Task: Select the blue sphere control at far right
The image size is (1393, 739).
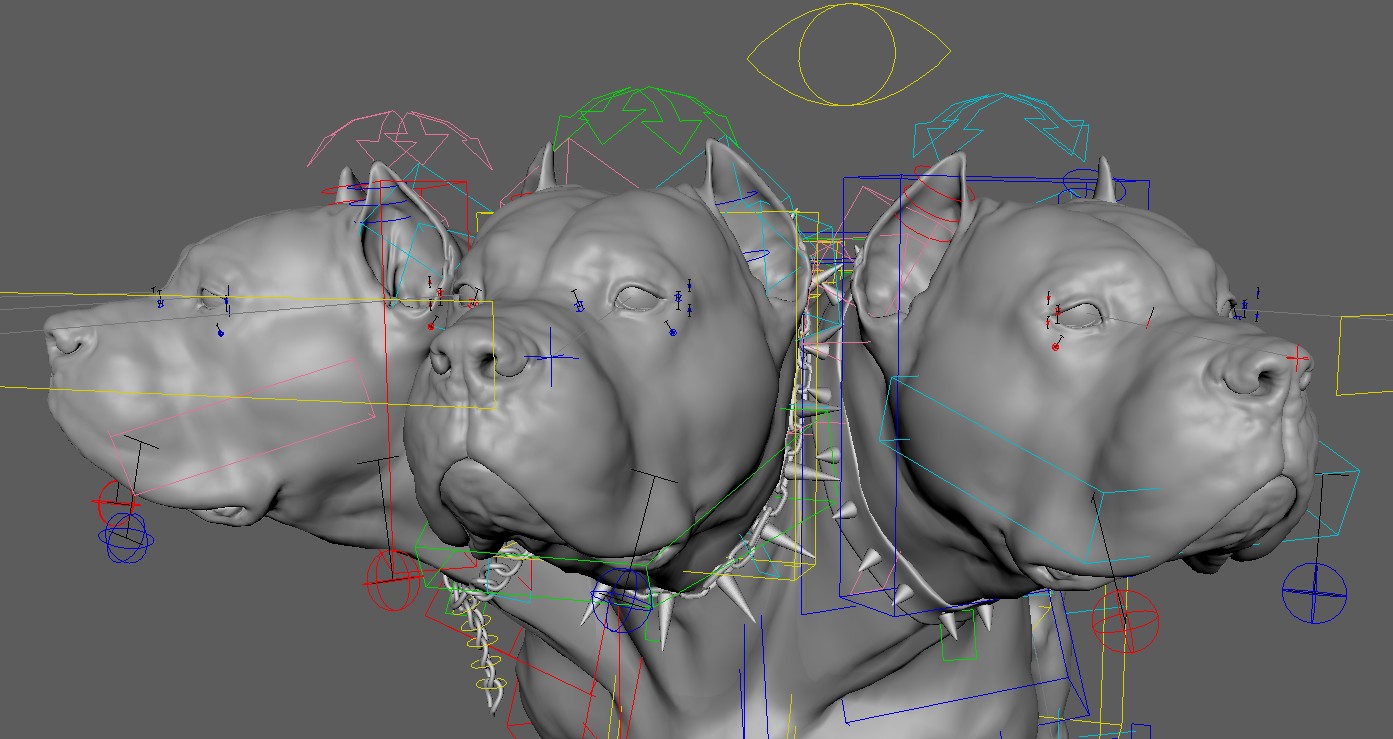Action: (1314, 592)
